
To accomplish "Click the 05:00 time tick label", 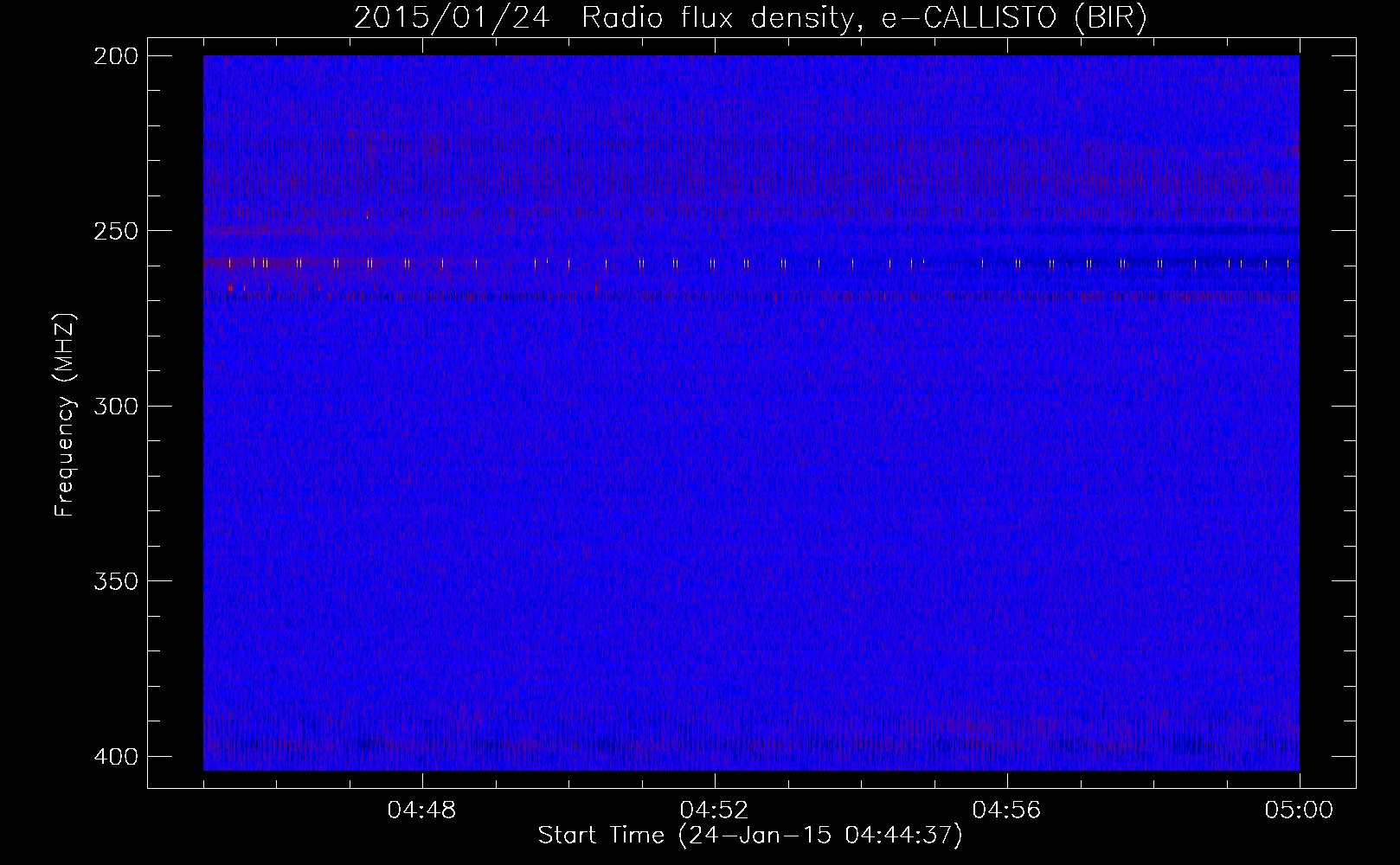I will 1300,811.
